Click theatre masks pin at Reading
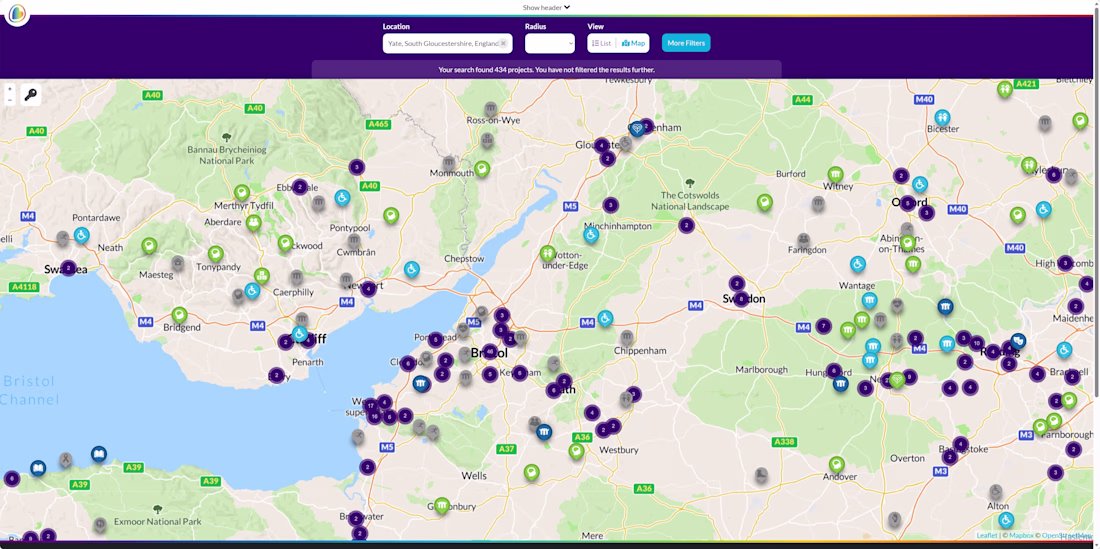 pos(1019,341)
